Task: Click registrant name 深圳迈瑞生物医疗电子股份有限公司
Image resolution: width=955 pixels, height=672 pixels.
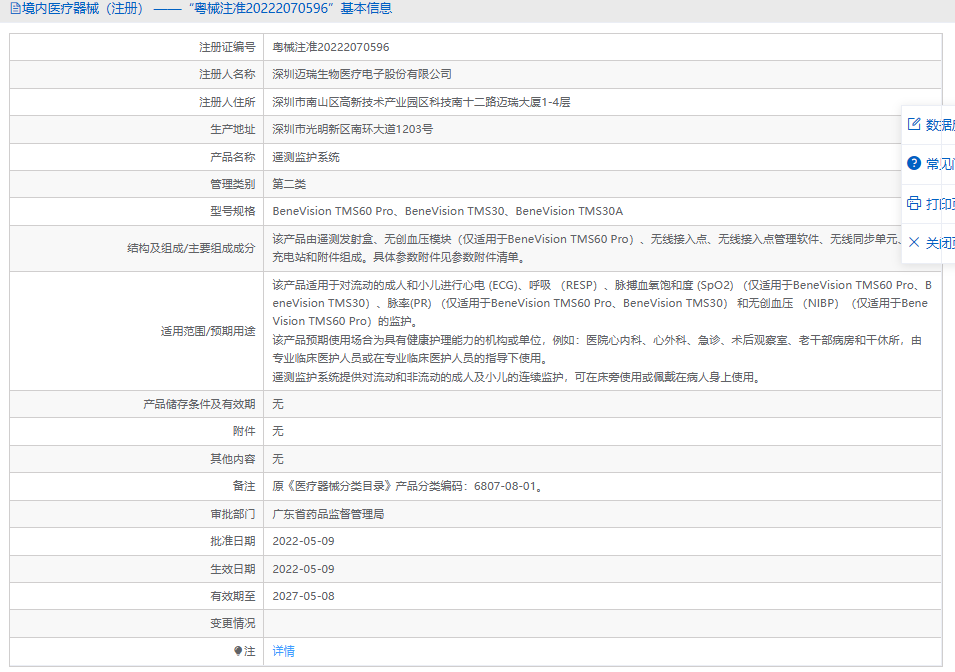Action: pyautogui.click(x=362, y=74)
